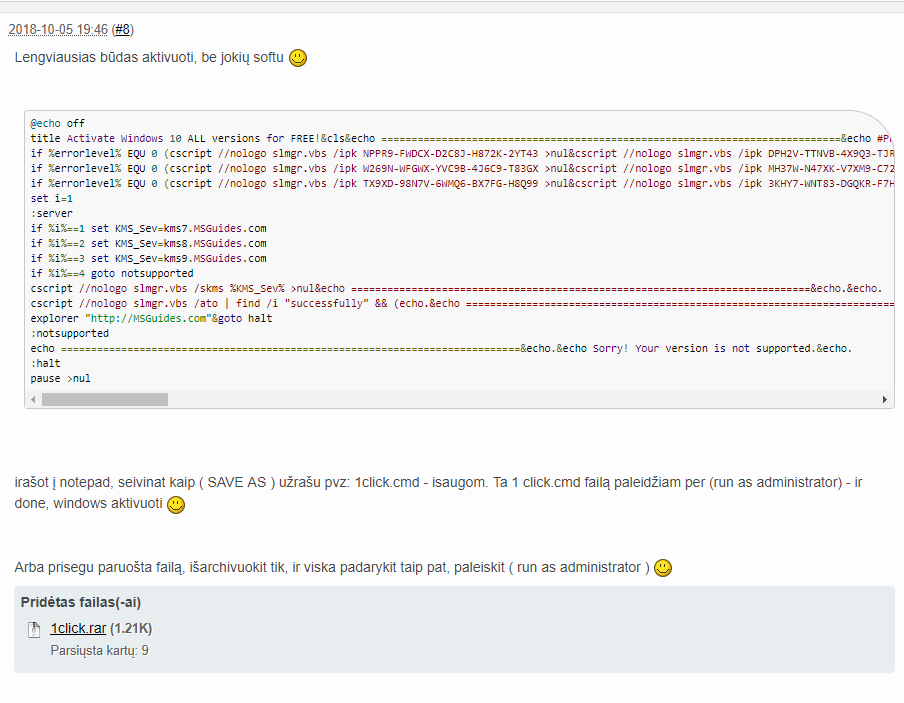Click the 'Pridėtas failas(-ai)' heading
The width and height of the screenshot is (904, 703).
tap(81, 602)
